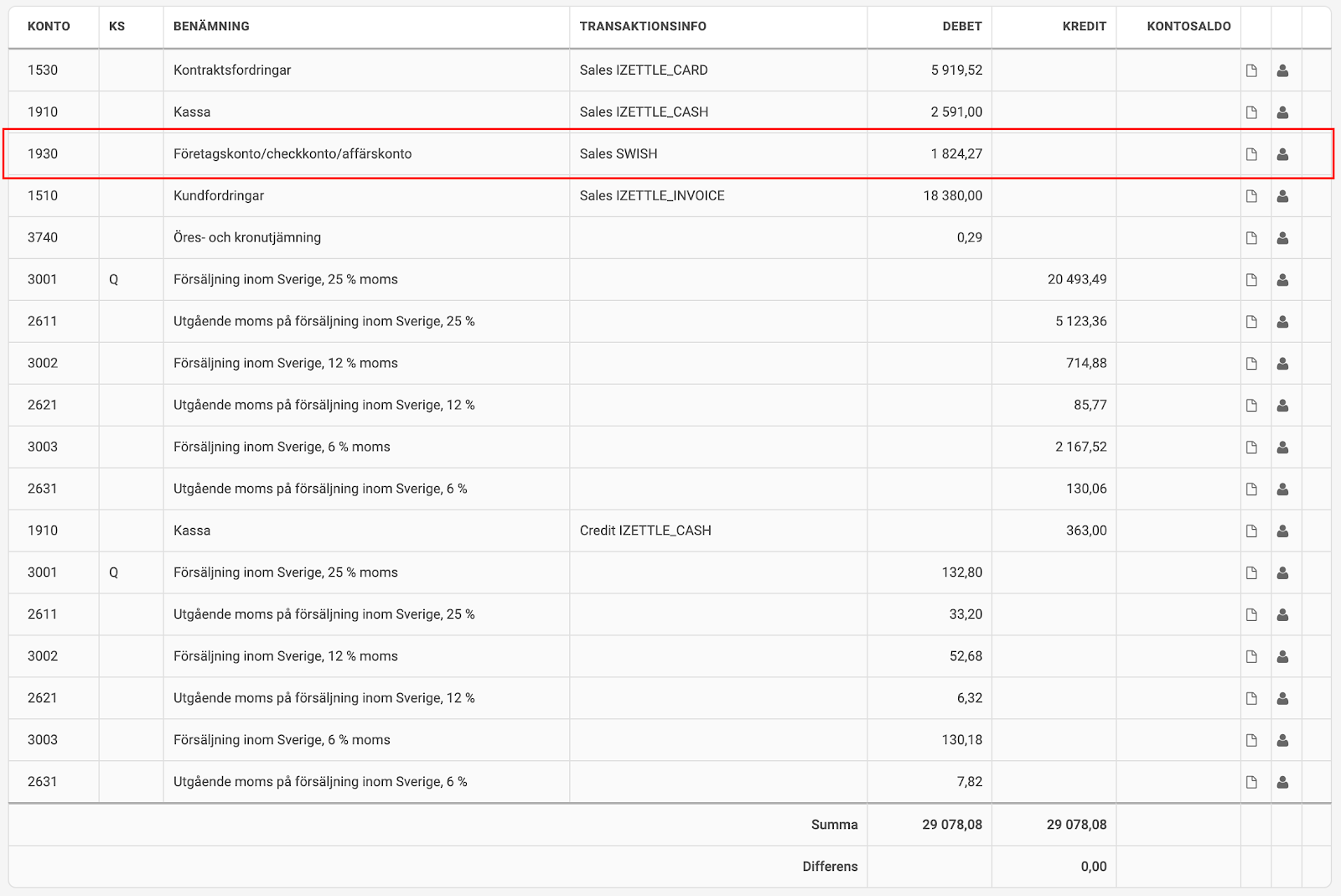Click Sales IZETTLE_INVOICE transaction info
1341x896 pixels.
tap(652, 195)
